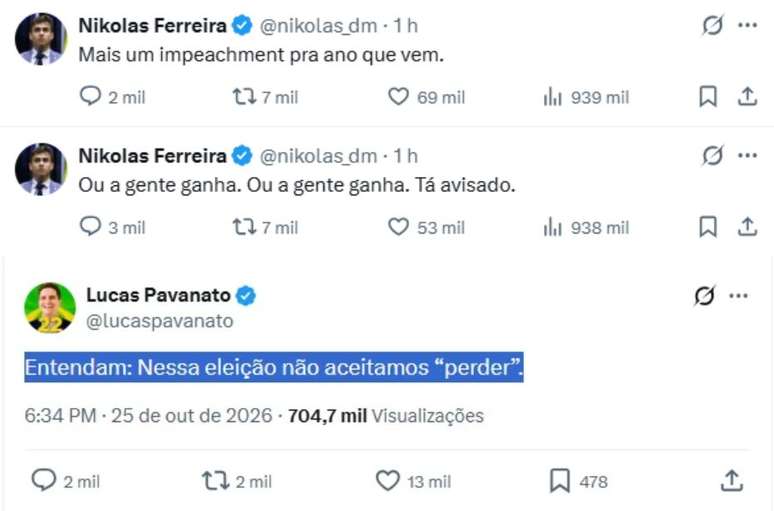
Task: View analytics showing 939 mil views
Action: pos(586,97)
